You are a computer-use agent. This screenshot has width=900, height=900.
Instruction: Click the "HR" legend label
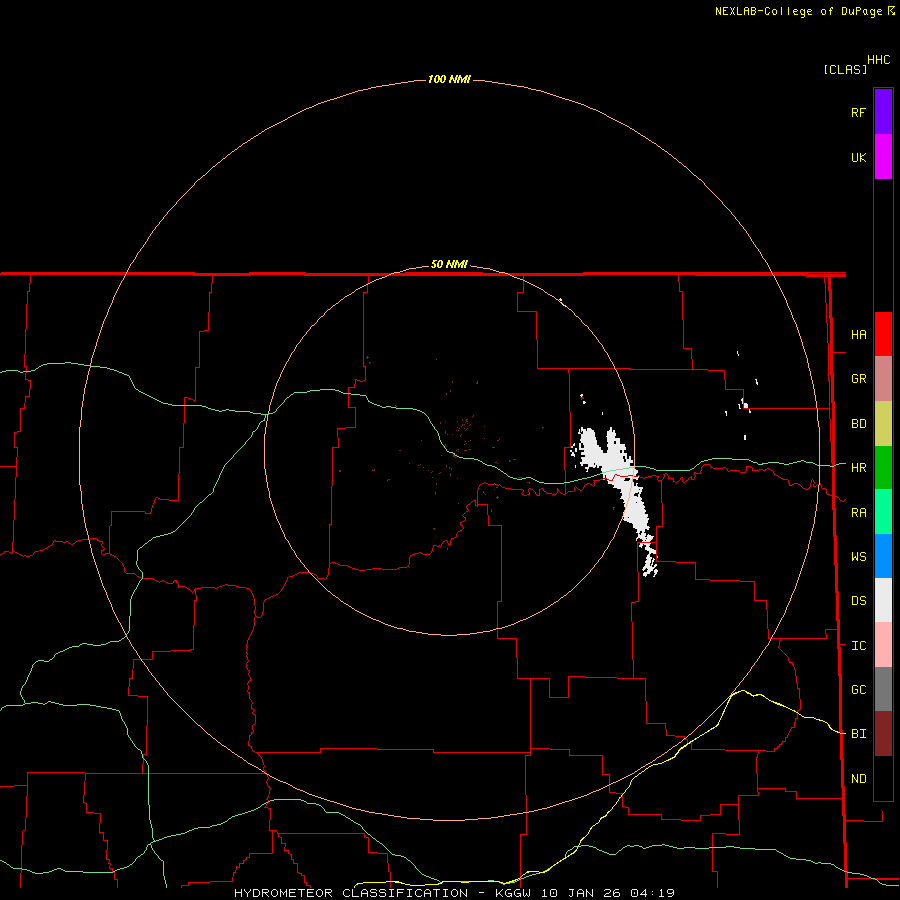click(858, 468)
